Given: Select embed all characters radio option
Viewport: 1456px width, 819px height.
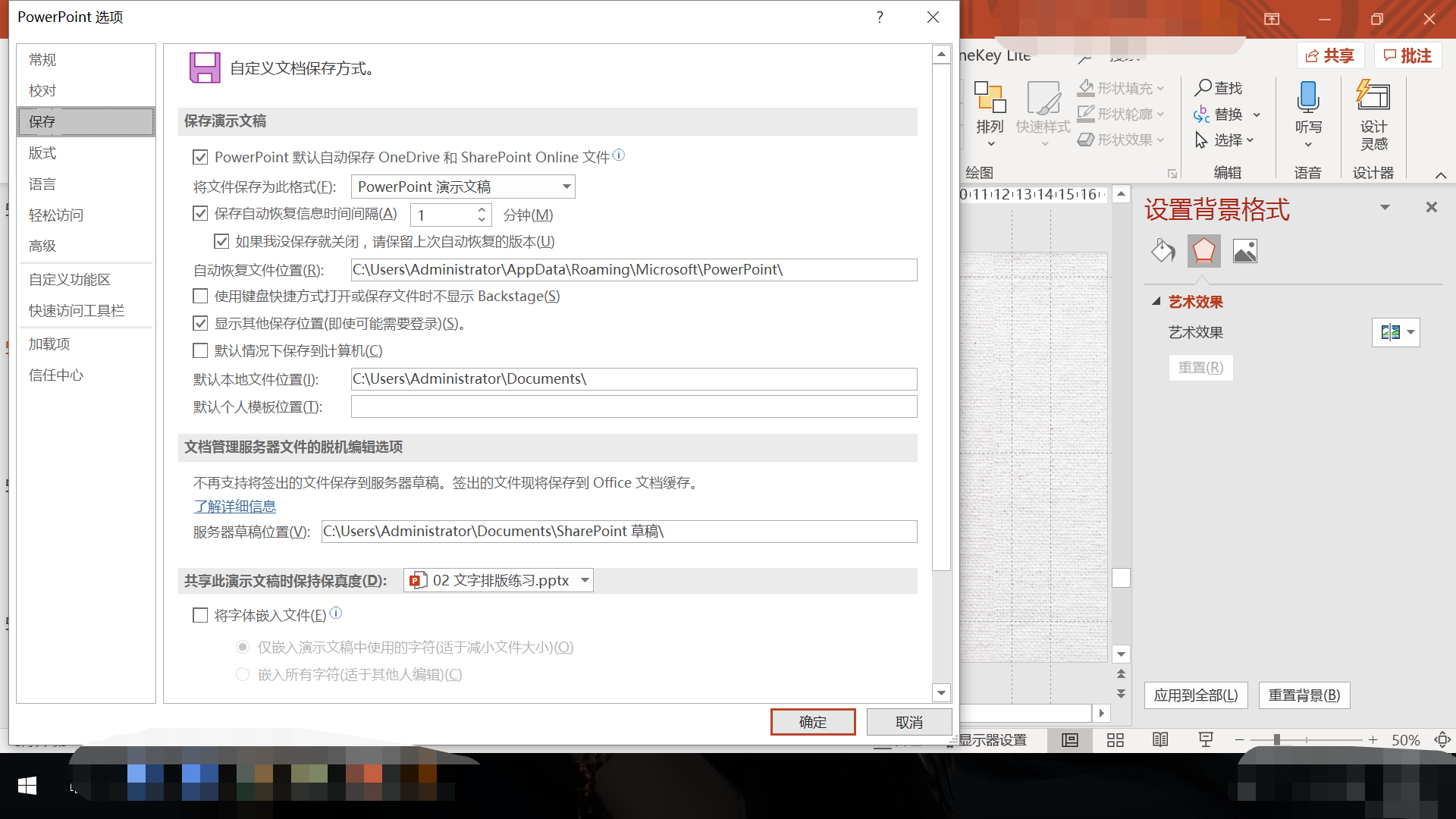Looking at the screenshot, I should [243, 674].
